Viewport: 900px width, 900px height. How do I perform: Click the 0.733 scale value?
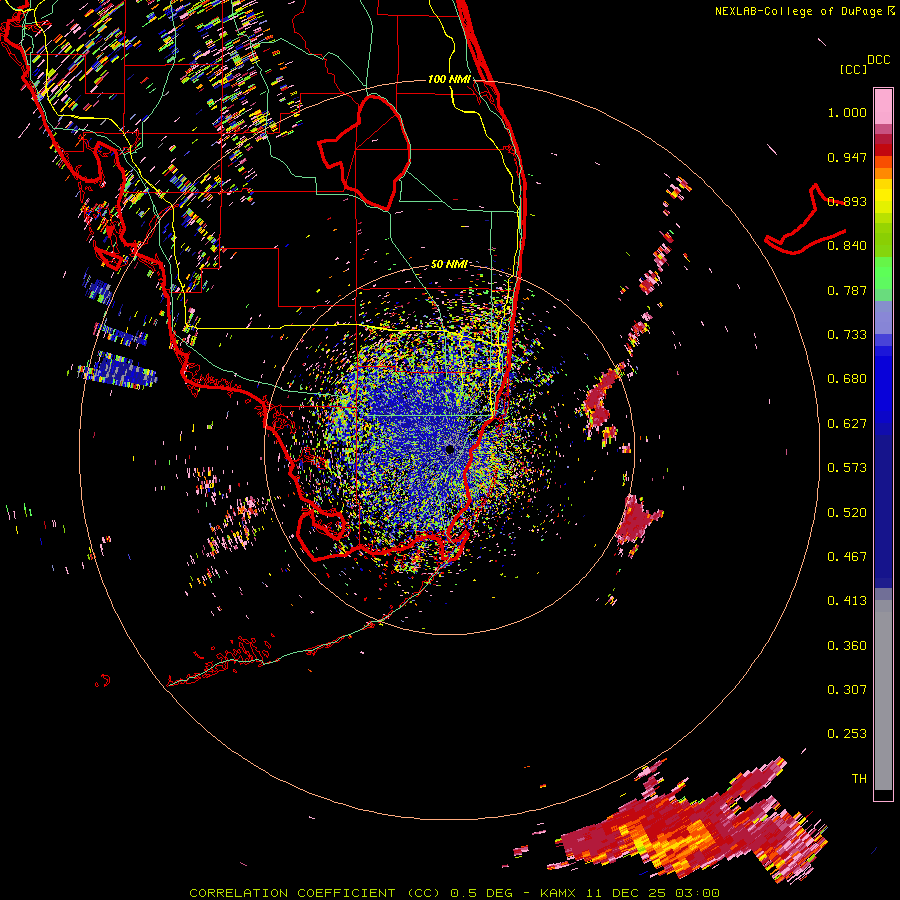coord(847,335)
